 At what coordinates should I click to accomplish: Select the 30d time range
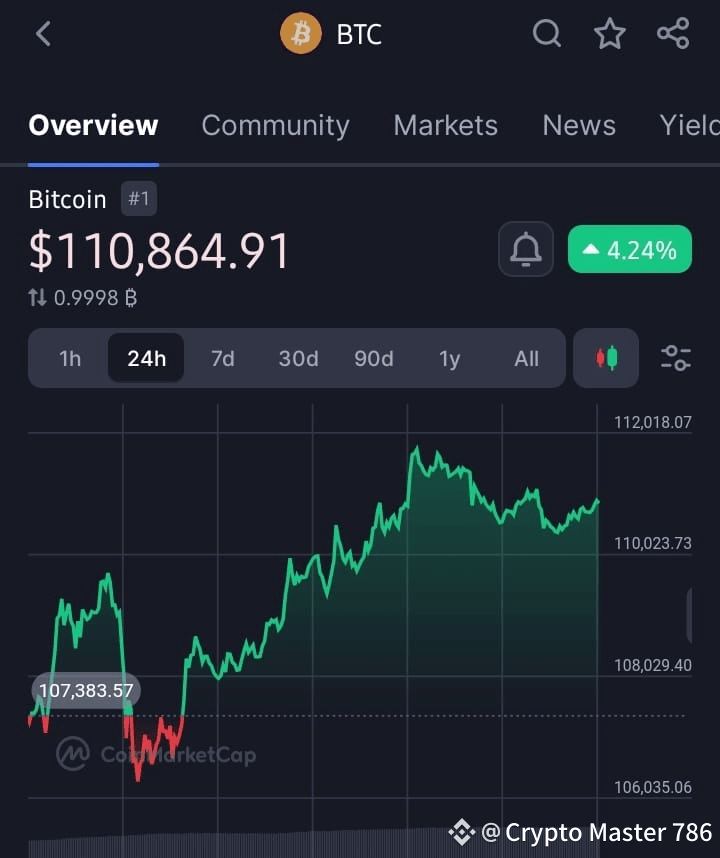(x=298, y=358)
